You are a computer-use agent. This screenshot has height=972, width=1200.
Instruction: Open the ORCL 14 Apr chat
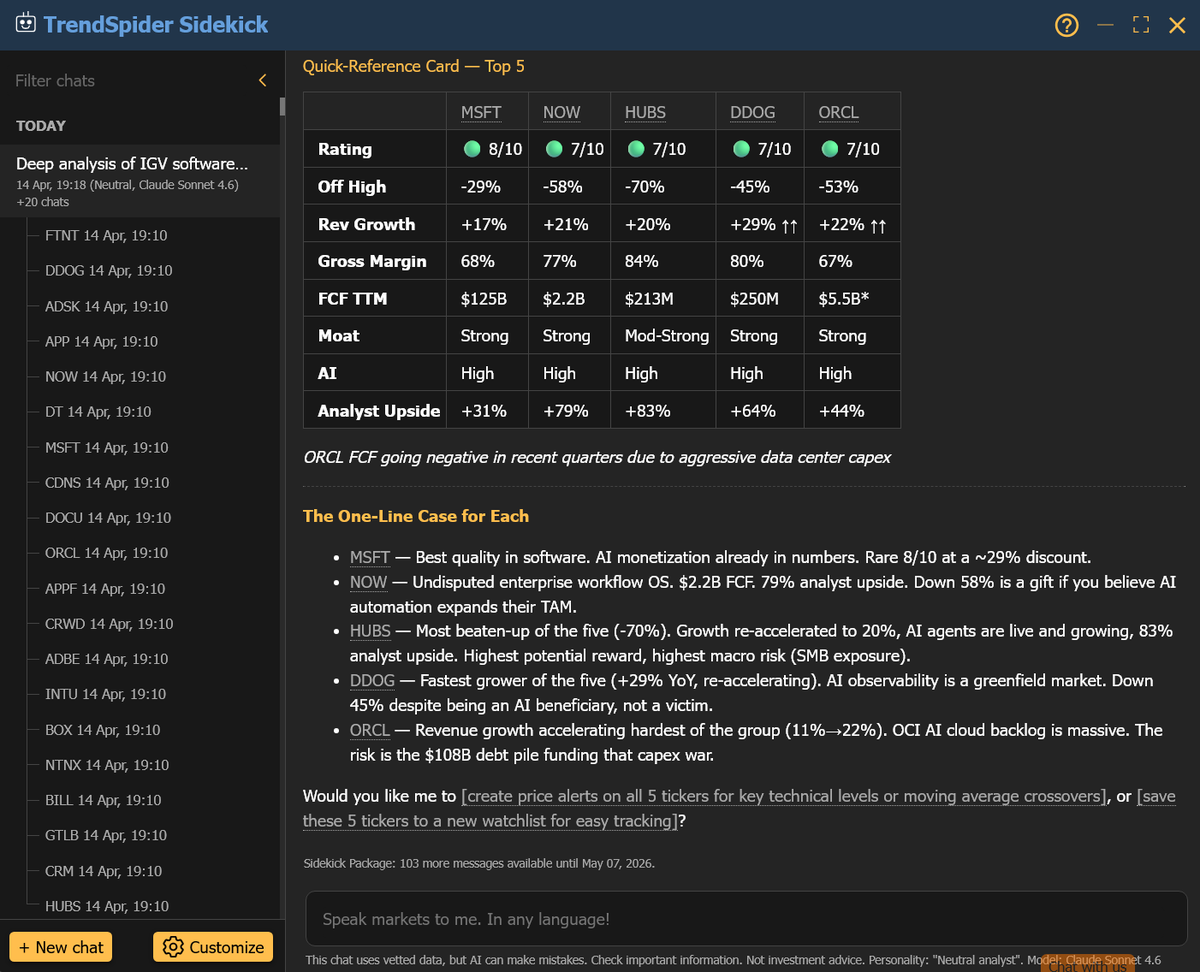pyautogui.click(x=106, y=553)
